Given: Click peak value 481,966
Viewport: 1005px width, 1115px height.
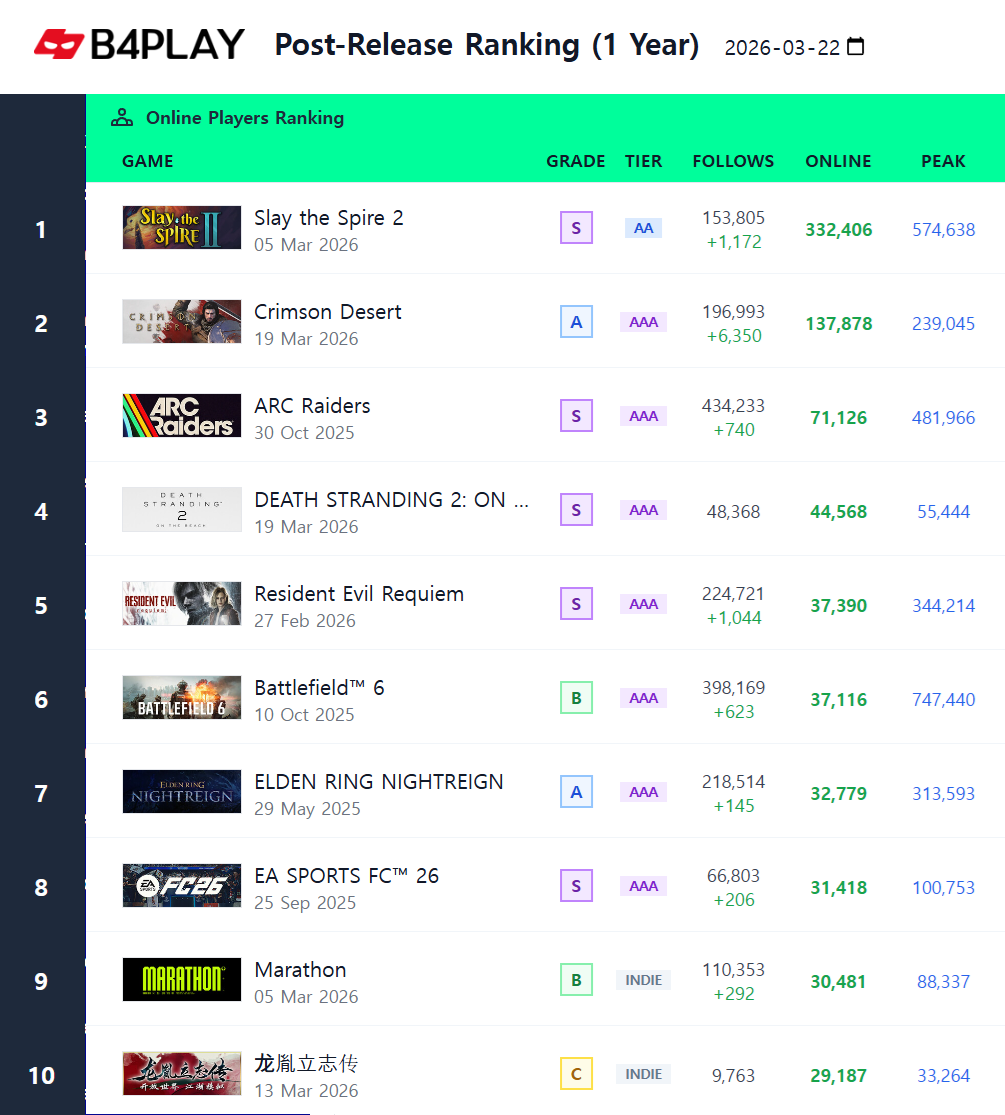Looking at the screenshot, I should click(943, 417).
